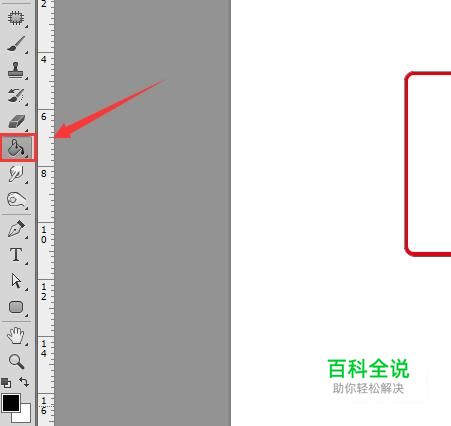Pick the Clone Stamp tool

(x=16, y=70)
